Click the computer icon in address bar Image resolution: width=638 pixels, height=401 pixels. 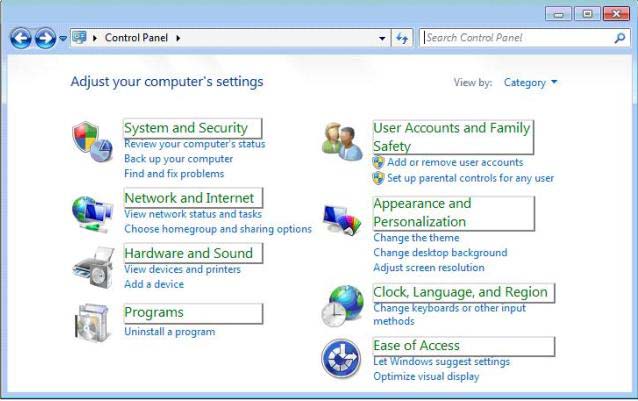point(79,37)
